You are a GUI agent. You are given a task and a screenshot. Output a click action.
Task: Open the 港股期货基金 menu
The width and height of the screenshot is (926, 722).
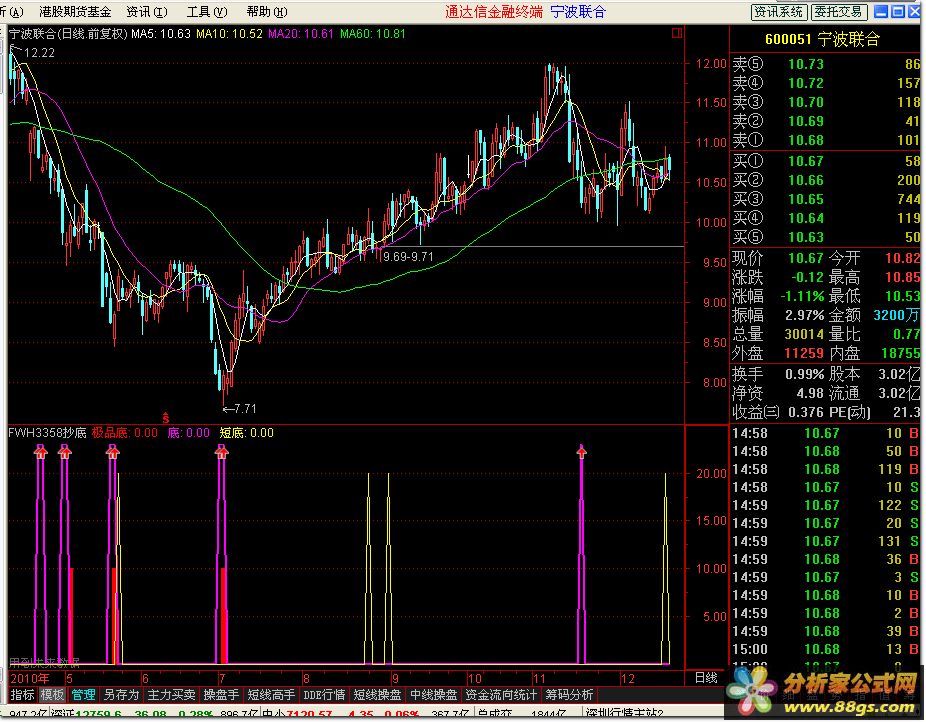[x=75, y=12]
